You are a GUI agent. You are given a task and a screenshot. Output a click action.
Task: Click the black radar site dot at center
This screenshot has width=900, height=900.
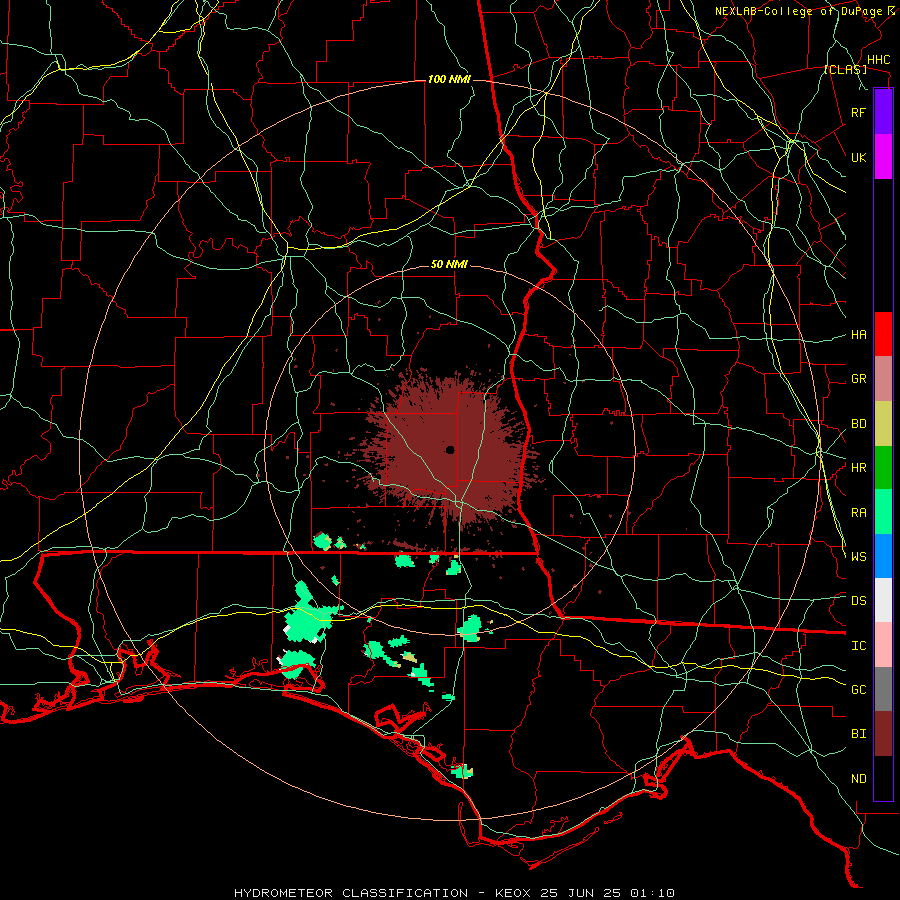coord(450,449)
